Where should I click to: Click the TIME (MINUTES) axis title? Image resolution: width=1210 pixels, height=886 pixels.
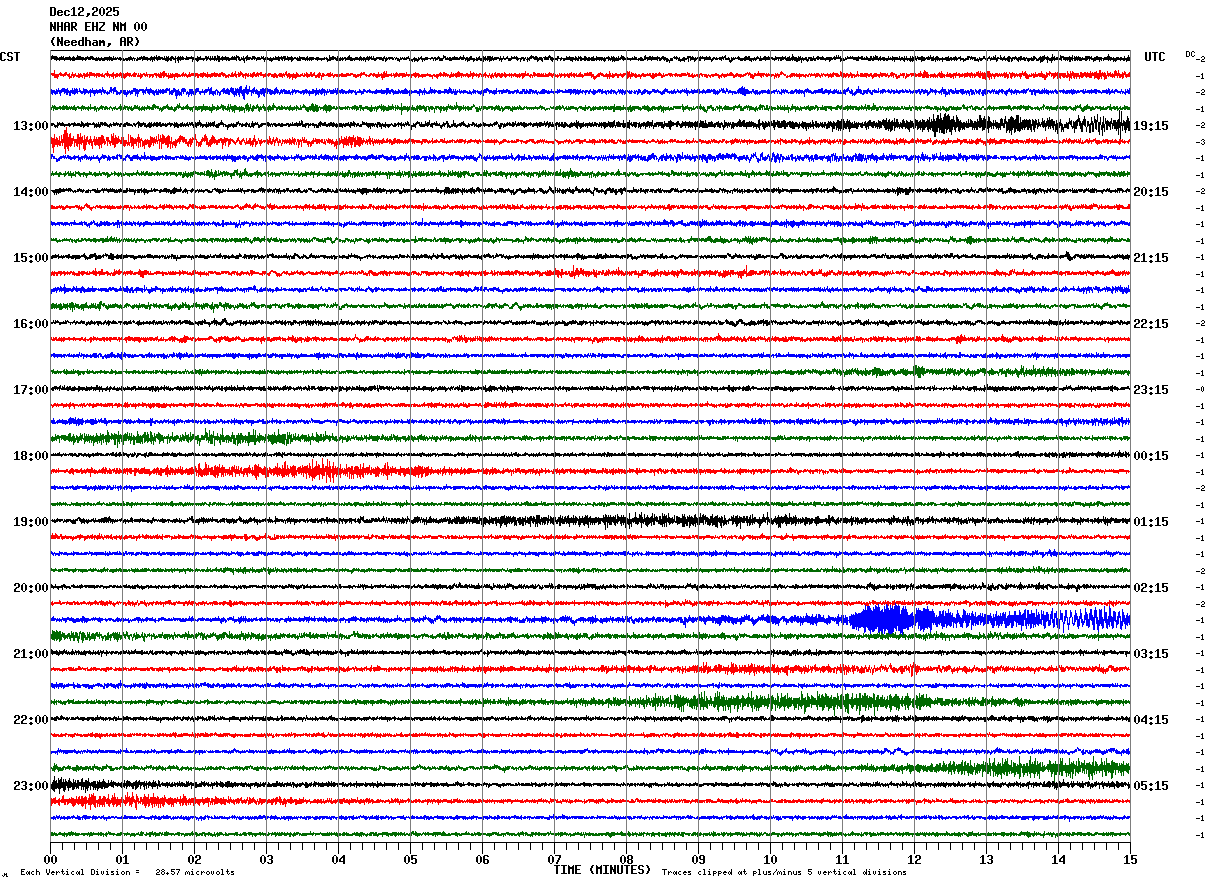point(602,870)
